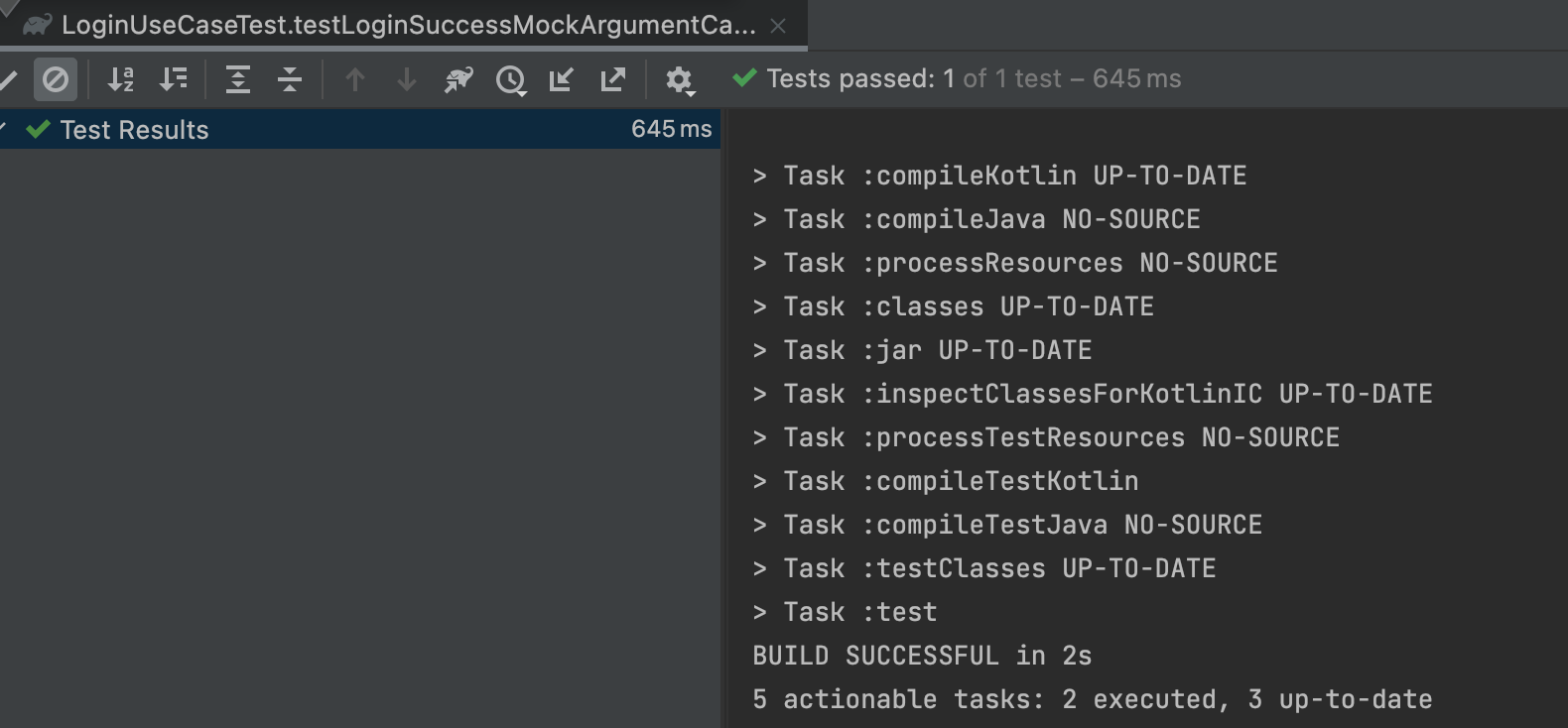Select the LoginUseCaseTest run tab
The image size is (1568, 728).
click(408, 25)
